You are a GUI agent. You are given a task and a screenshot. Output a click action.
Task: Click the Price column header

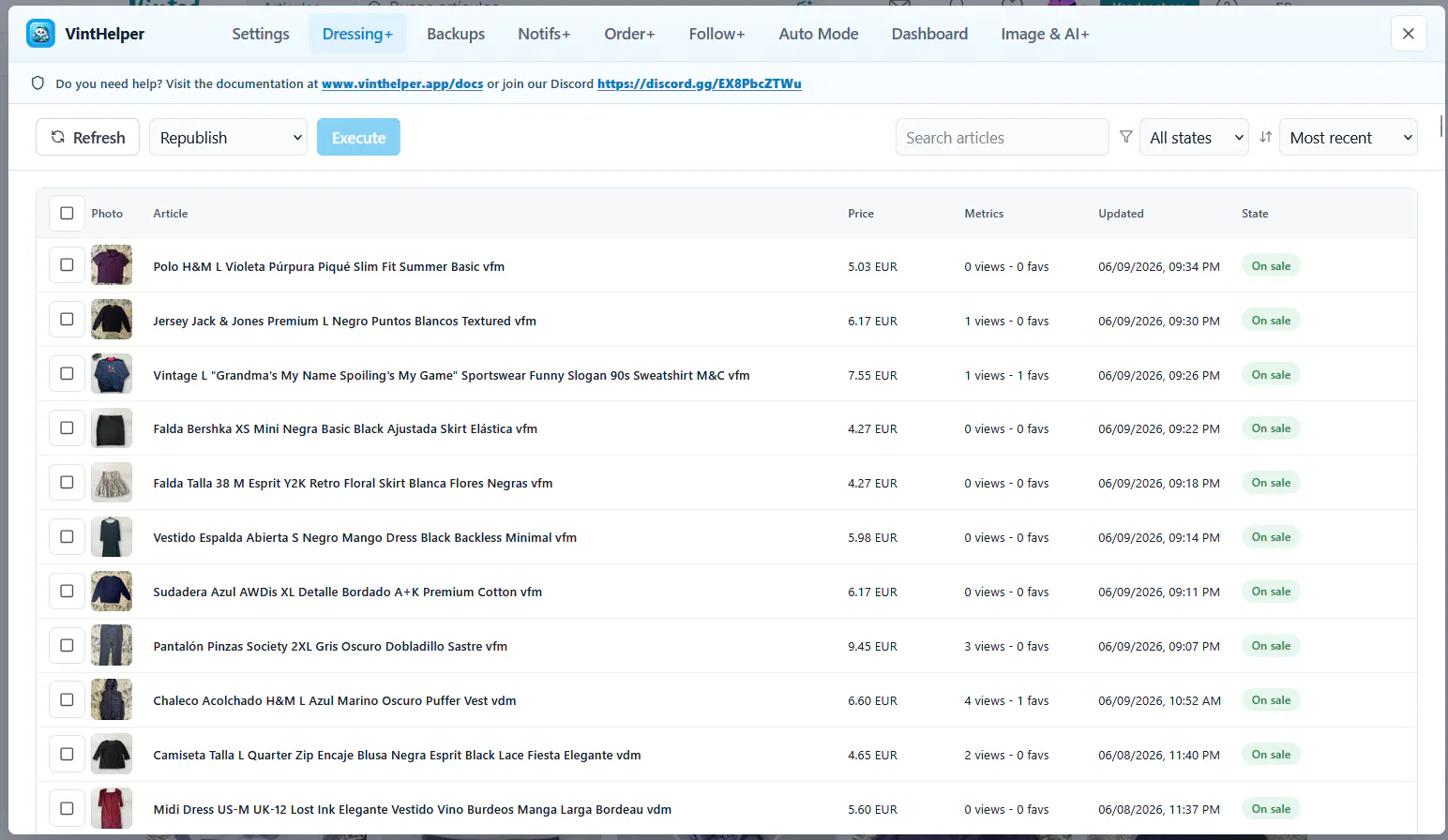(861, 214)
